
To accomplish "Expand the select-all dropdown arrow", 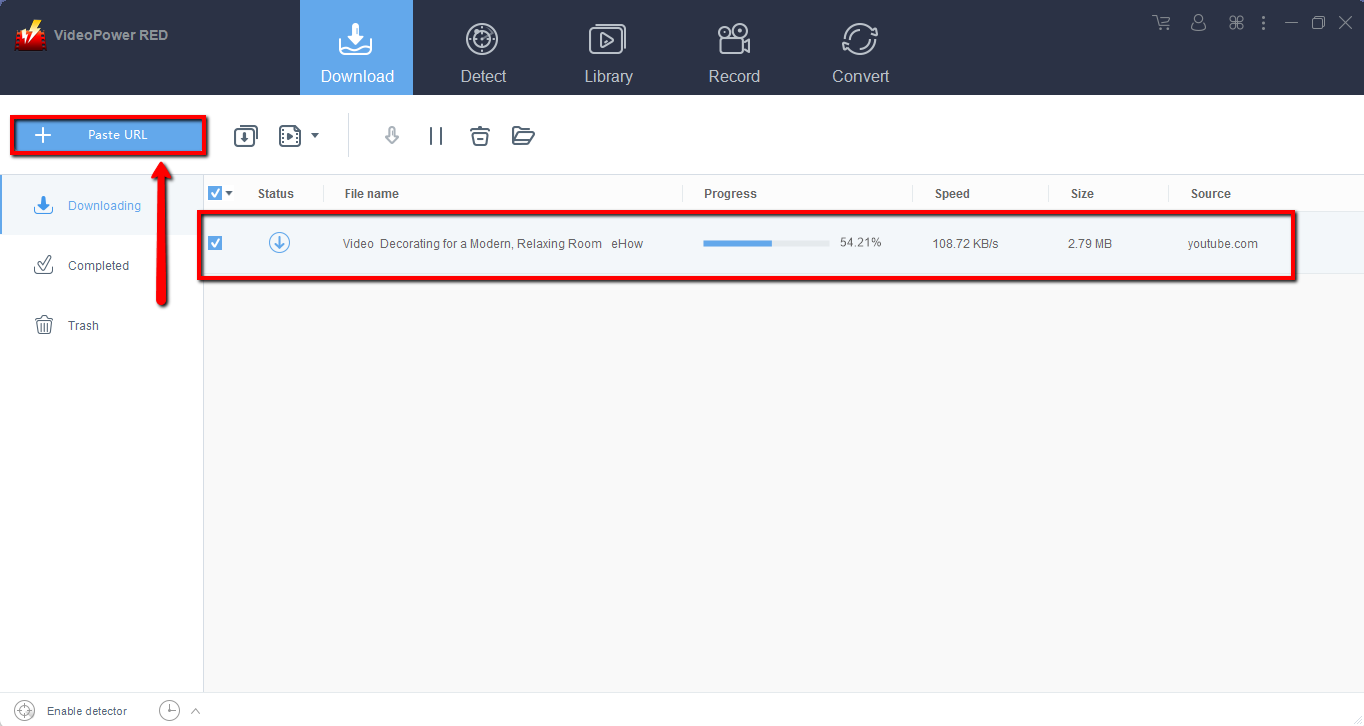I will 227,192.
